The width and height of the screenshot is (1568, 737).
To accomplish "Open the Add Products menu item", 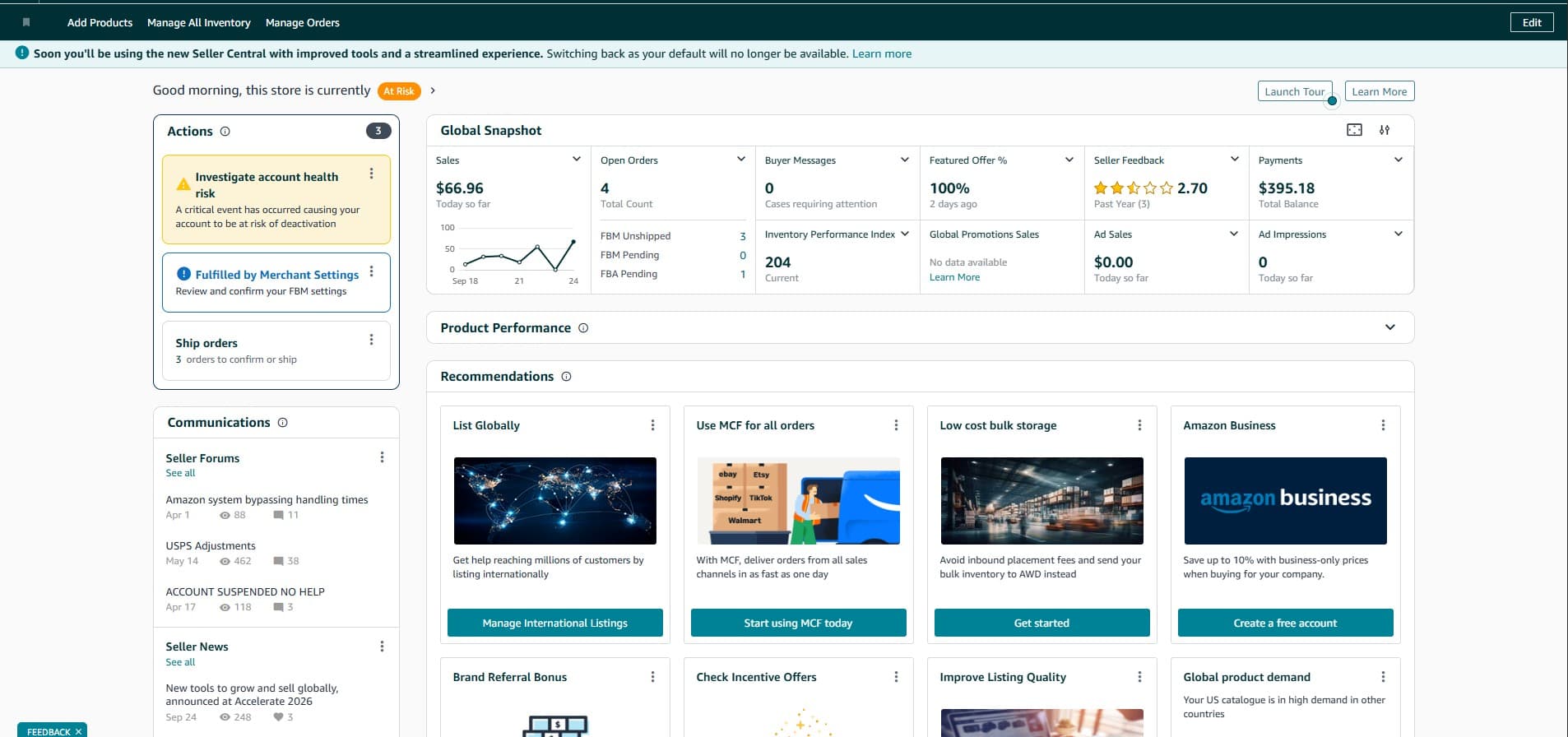I will [x=100, y=22].
